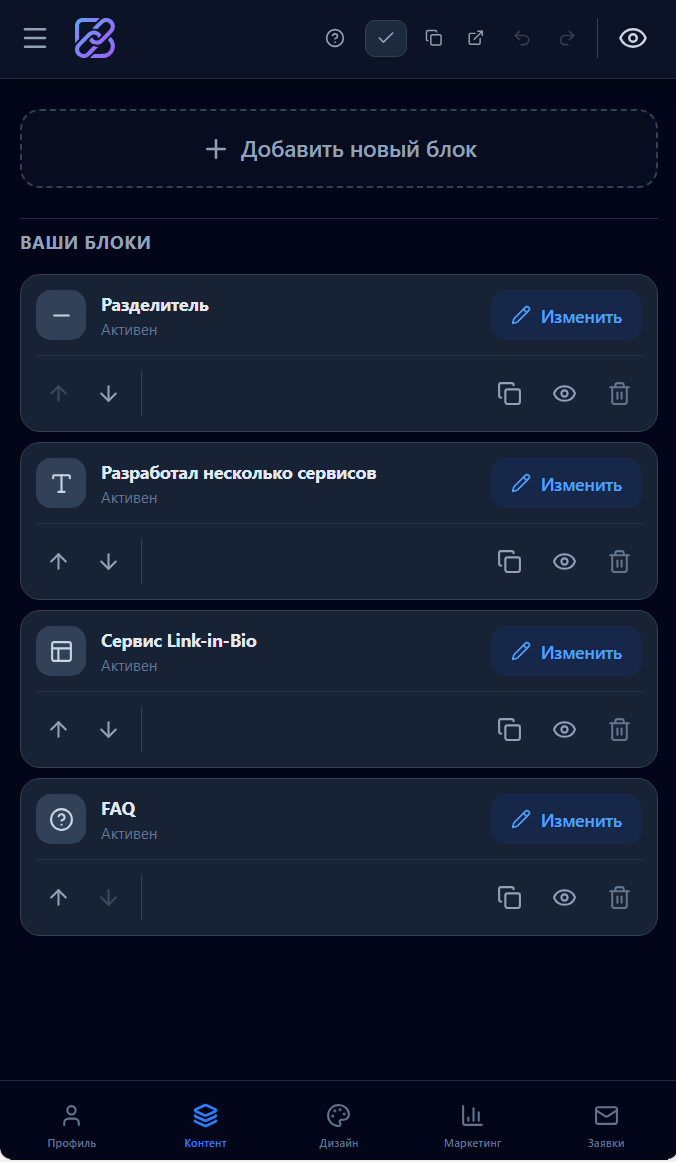The image size is (676, 1162).
Task: Click the undo arrow in the toolbar
Action: pyautogui.click(x=521, y=38)
